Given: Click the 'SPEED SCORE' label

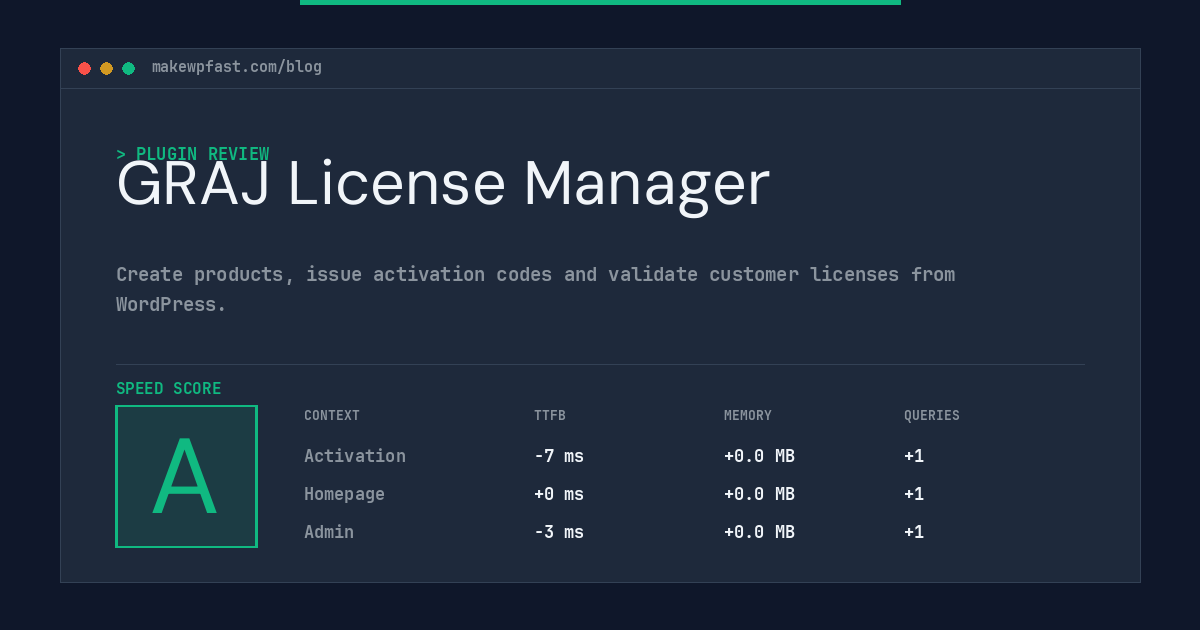Looking at the screenshot, I should (x=169, y=389).
